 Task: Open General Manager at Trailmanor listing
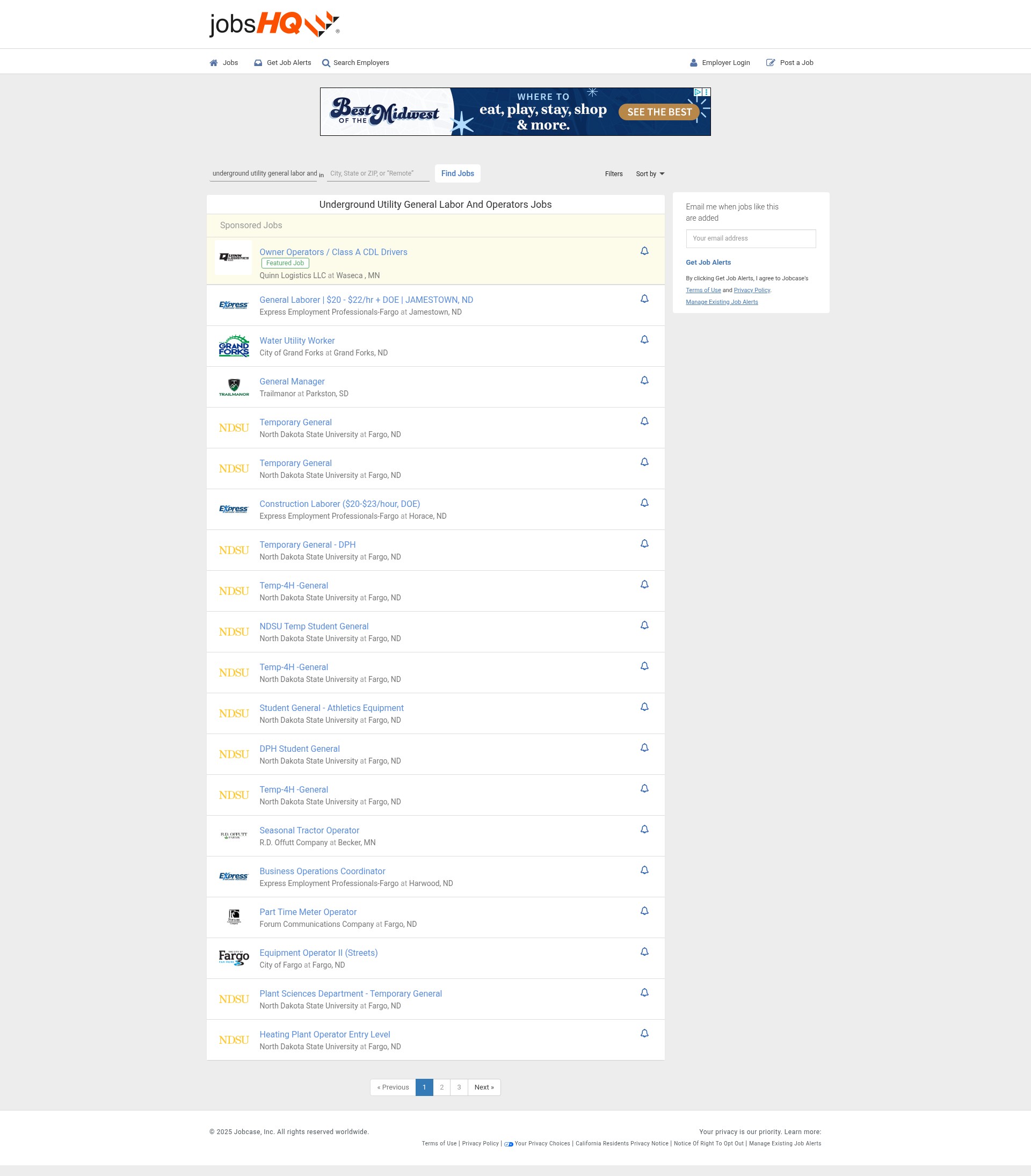[292, 381]
